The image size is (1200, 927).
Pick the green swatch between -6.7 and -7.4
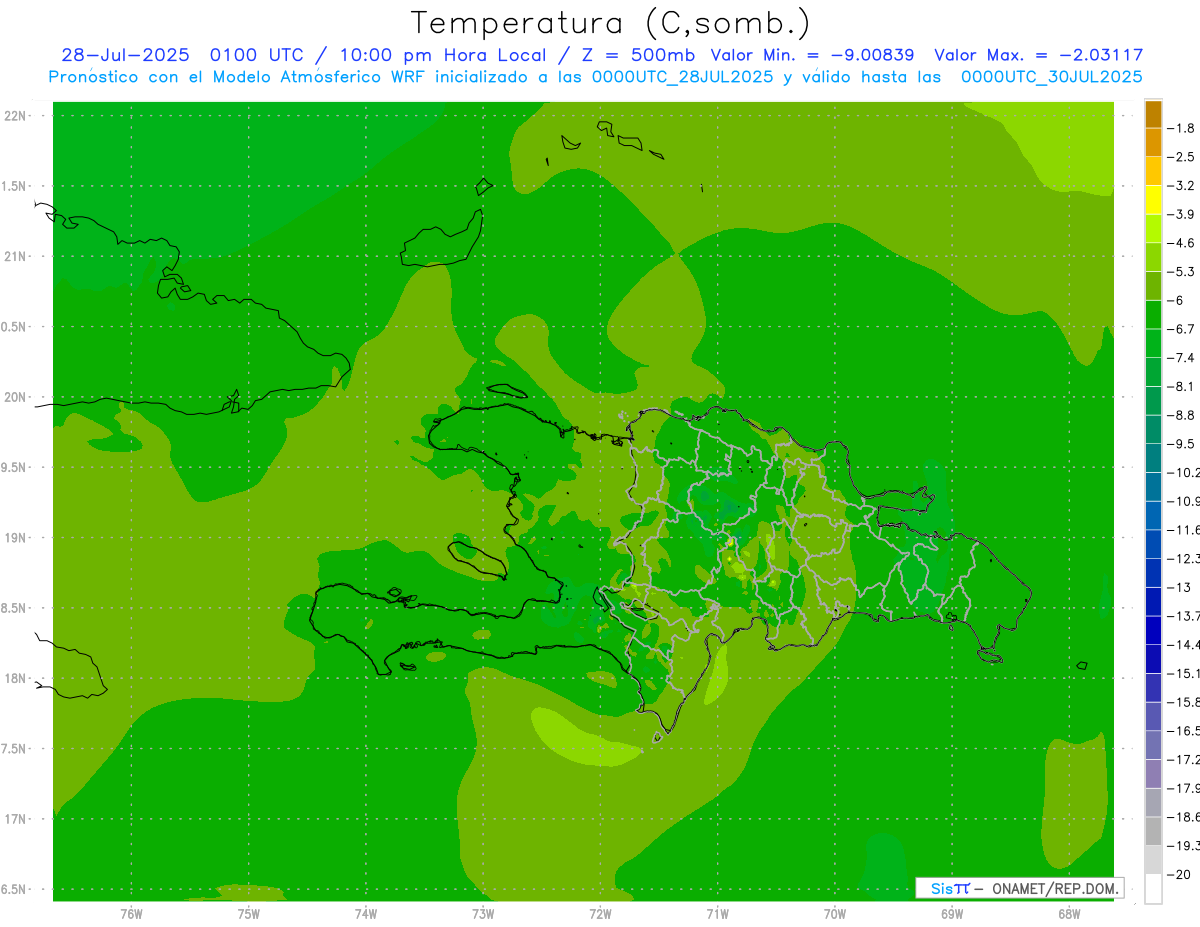coord(1153,343)
